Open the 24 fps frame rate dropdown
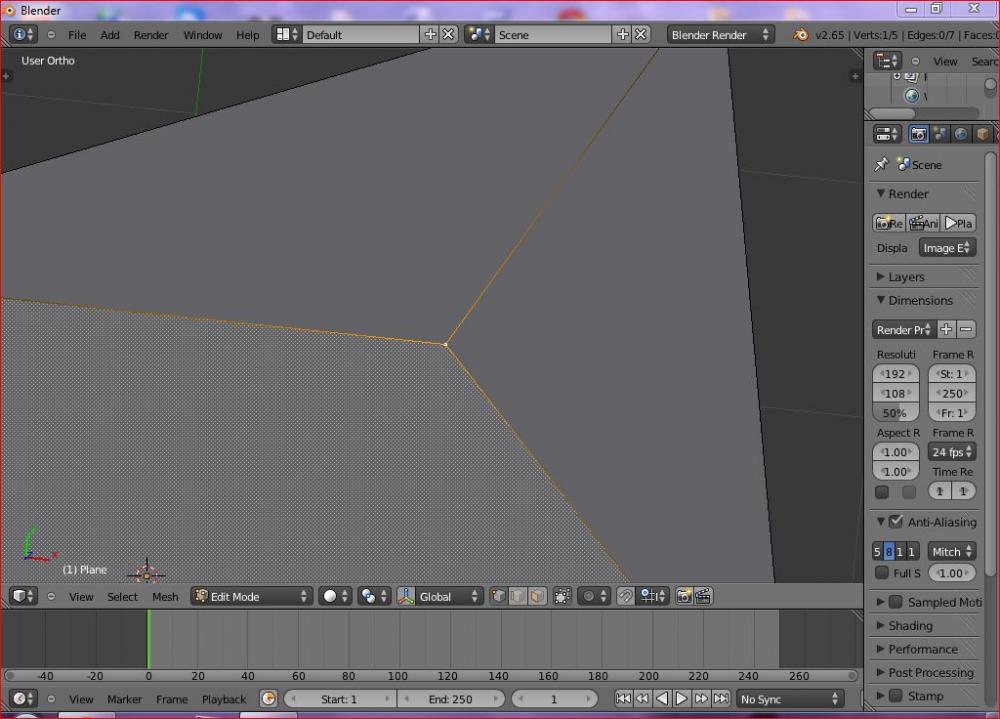This screenshot has width=1000, height=719. click(952, 452)
